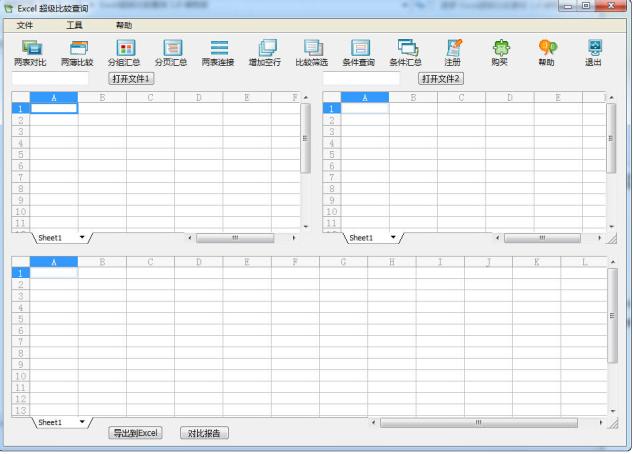Open the 比较筛选 compare filter tool
Screen dimensions: 633x454
pyautogui.click(x=312, y=53)
